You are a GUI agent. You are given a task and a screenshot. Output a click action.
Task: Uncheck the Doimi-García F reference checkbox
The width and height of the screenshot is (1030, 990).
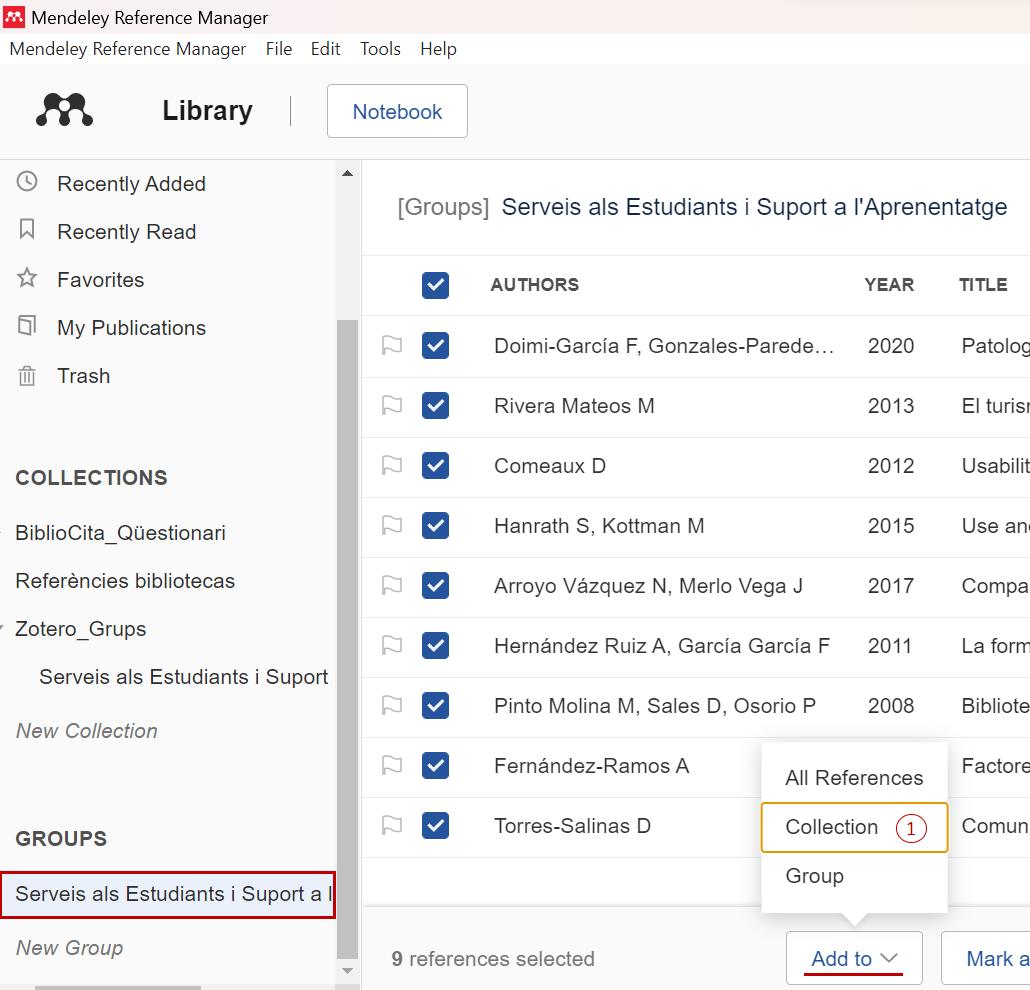[x=436, y=346]
